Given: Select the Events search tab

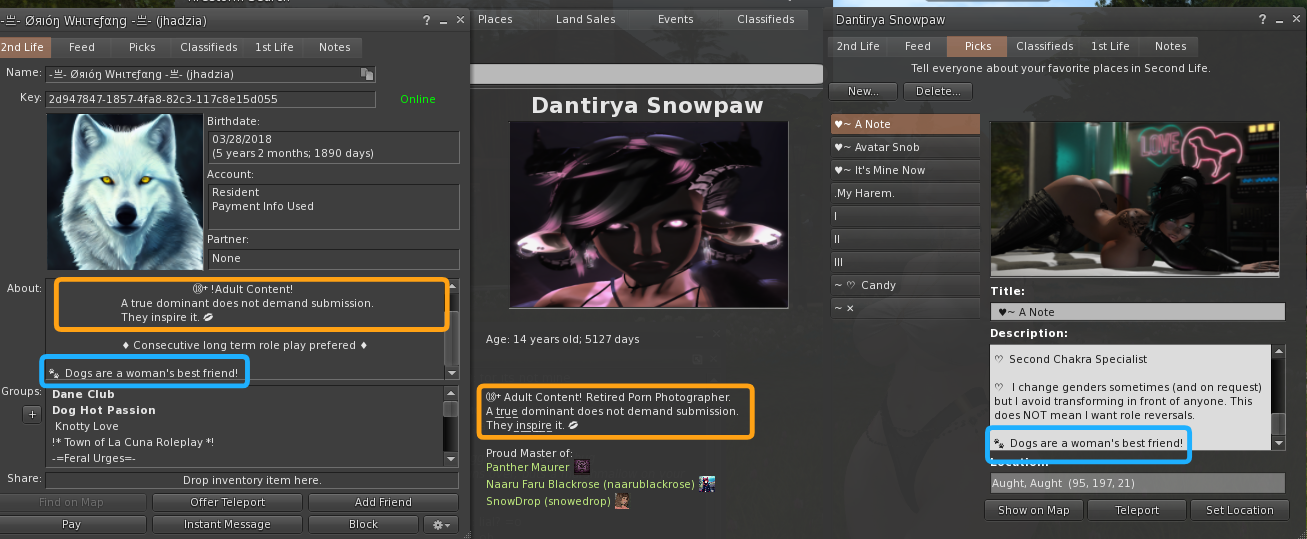Looking at the screenshot, I should 676,19.
